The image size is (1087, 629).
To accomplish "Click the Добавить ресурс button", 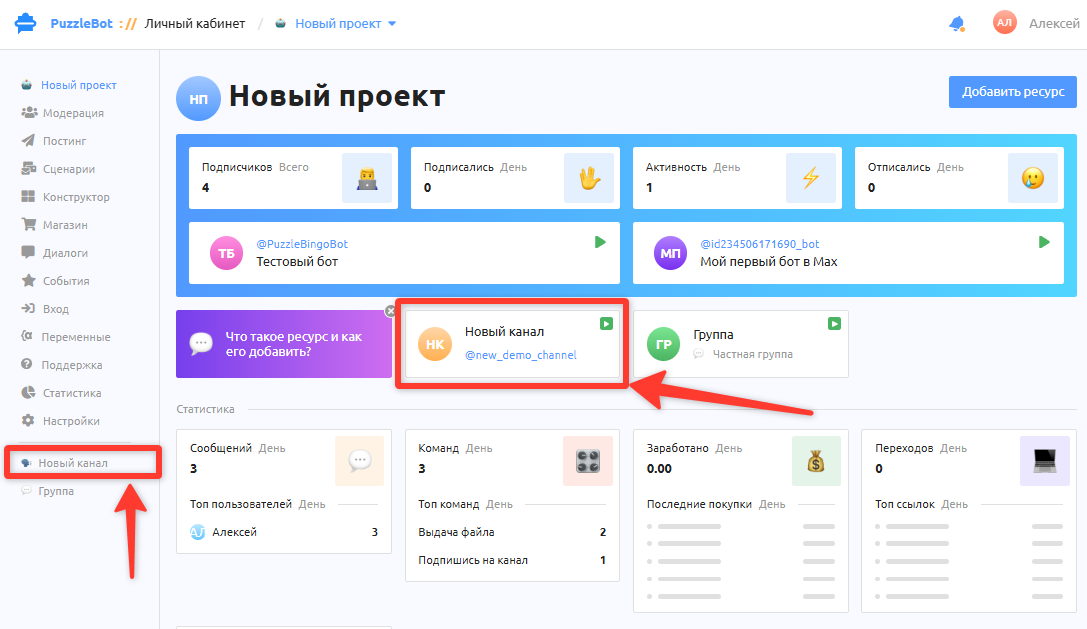I will 1013,92.
